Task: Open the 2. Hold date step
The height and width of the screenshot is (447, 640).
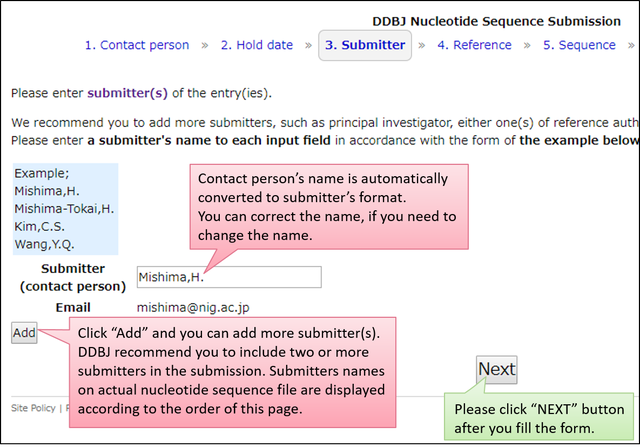Action: point(257,45)
